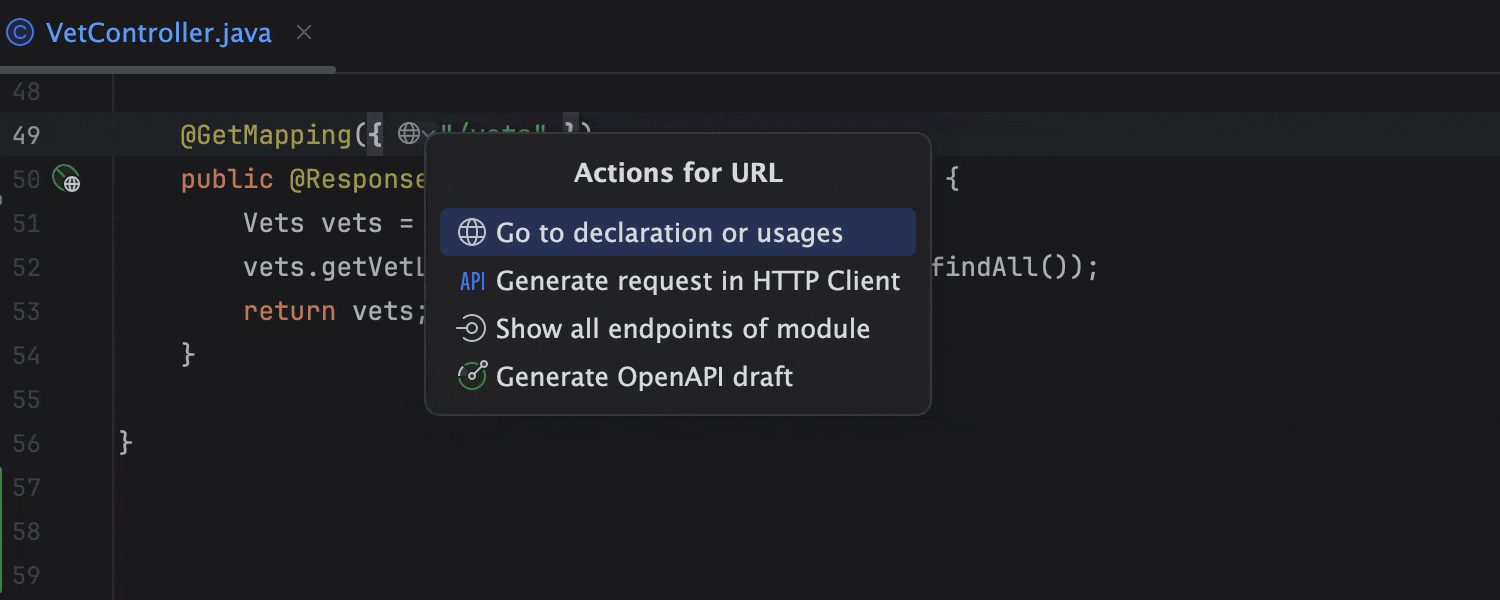Choose Show all endpoints of module
Screen dimensions: 1500x600
[x=683, y=328]
